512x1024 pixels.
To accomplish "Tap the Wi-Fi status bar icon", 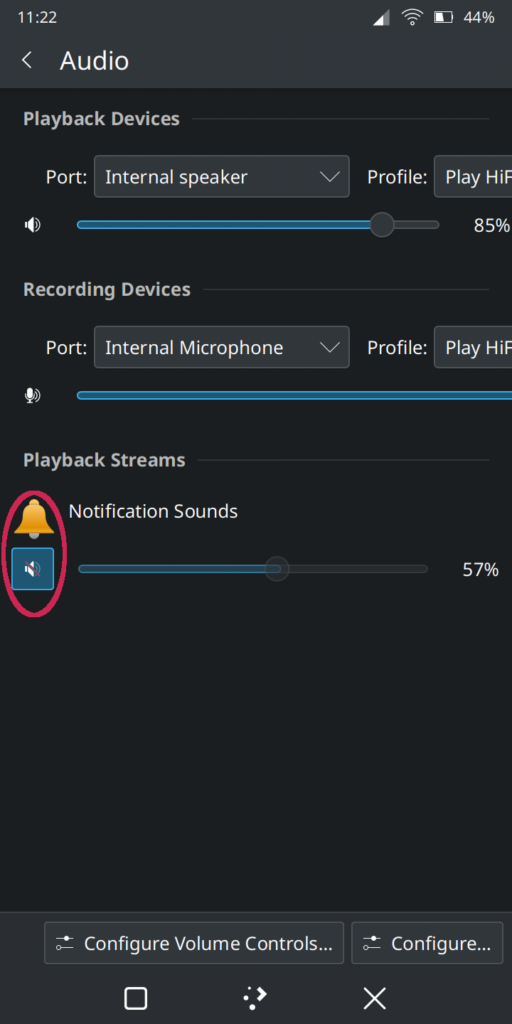I will pos(412,18).
